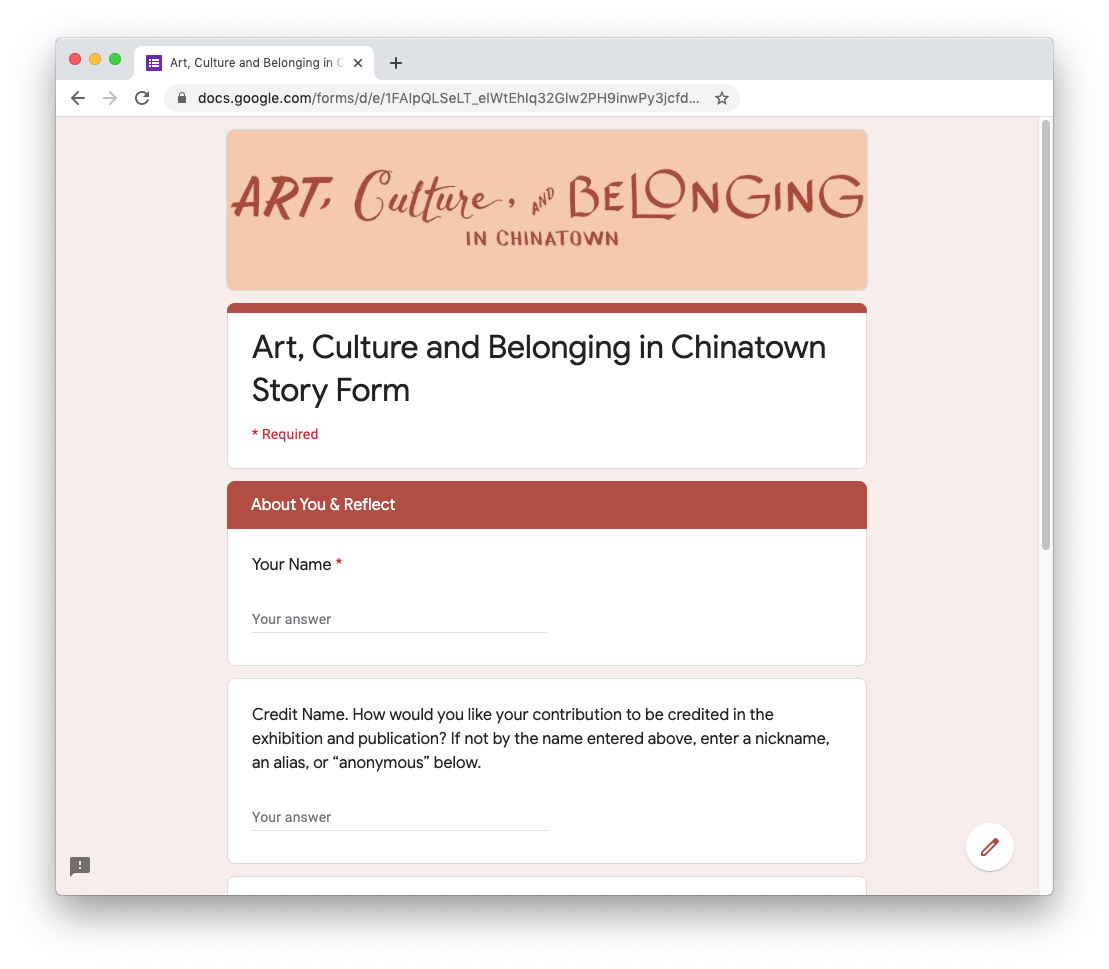This screenshot has height=969, width=1109.
Task: Click the form title text
Action: (x=538, y=369)
